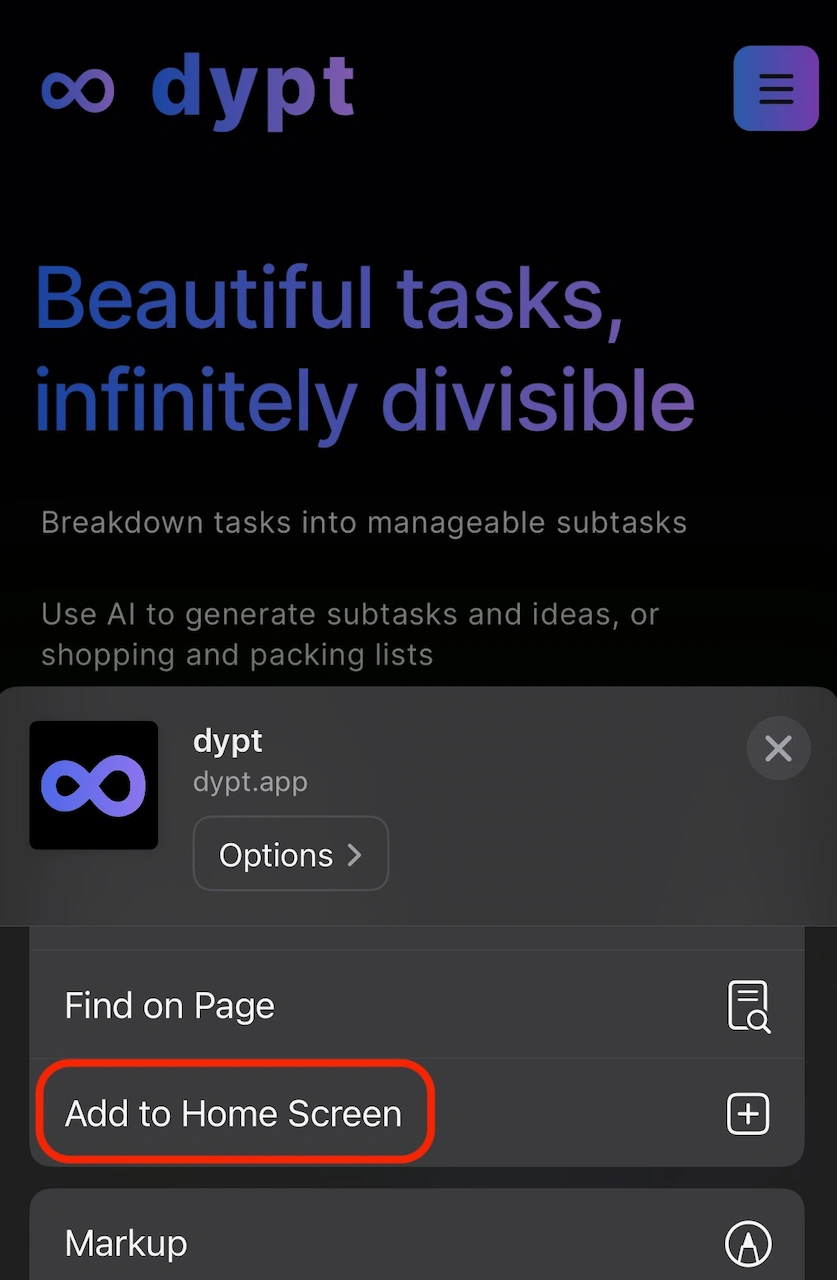This screenshot has height=1280, width=837.
Task: Tap the dypt.app URL in share sheet
Action: (250, 781)
